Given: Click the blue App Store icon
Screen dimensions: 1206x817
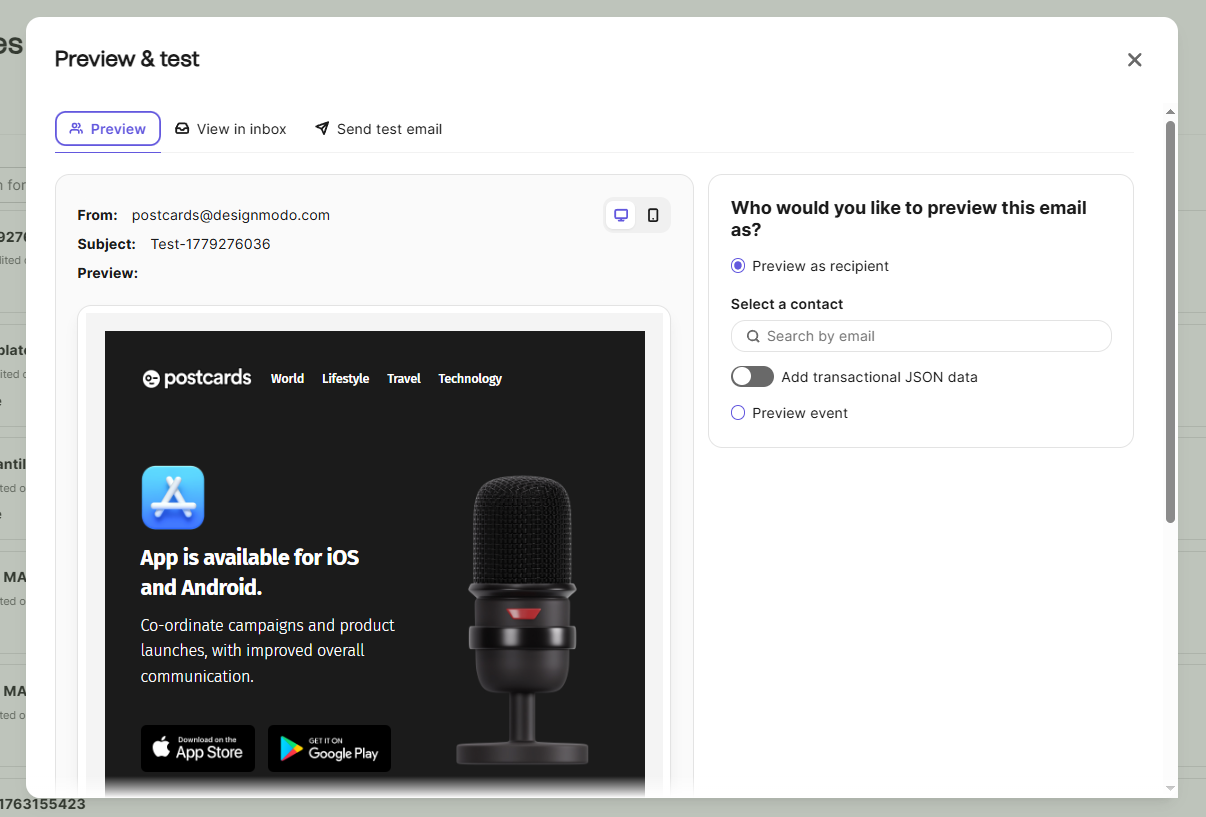Looking at the screenshot, I should pyautogui.click(x=173, y=497).
